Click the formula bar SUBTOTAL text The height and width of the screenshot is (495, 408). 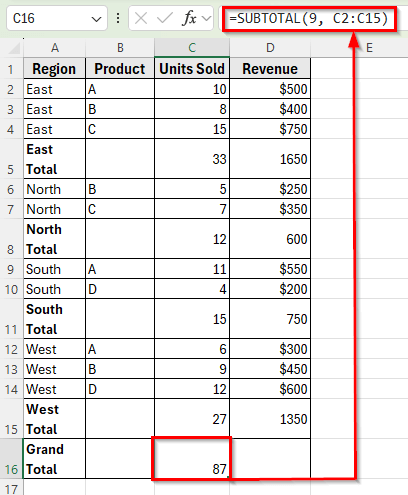[309, 19]
